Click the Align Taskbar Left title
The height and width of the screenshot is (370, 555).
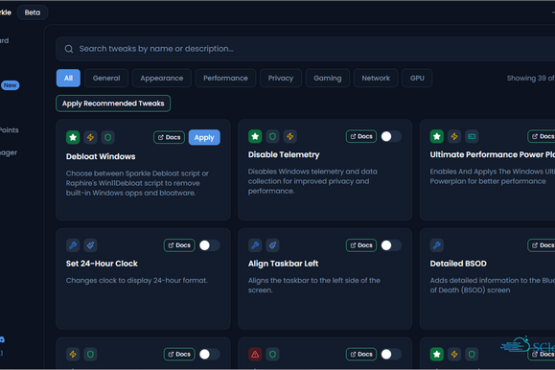pos(283,263)
